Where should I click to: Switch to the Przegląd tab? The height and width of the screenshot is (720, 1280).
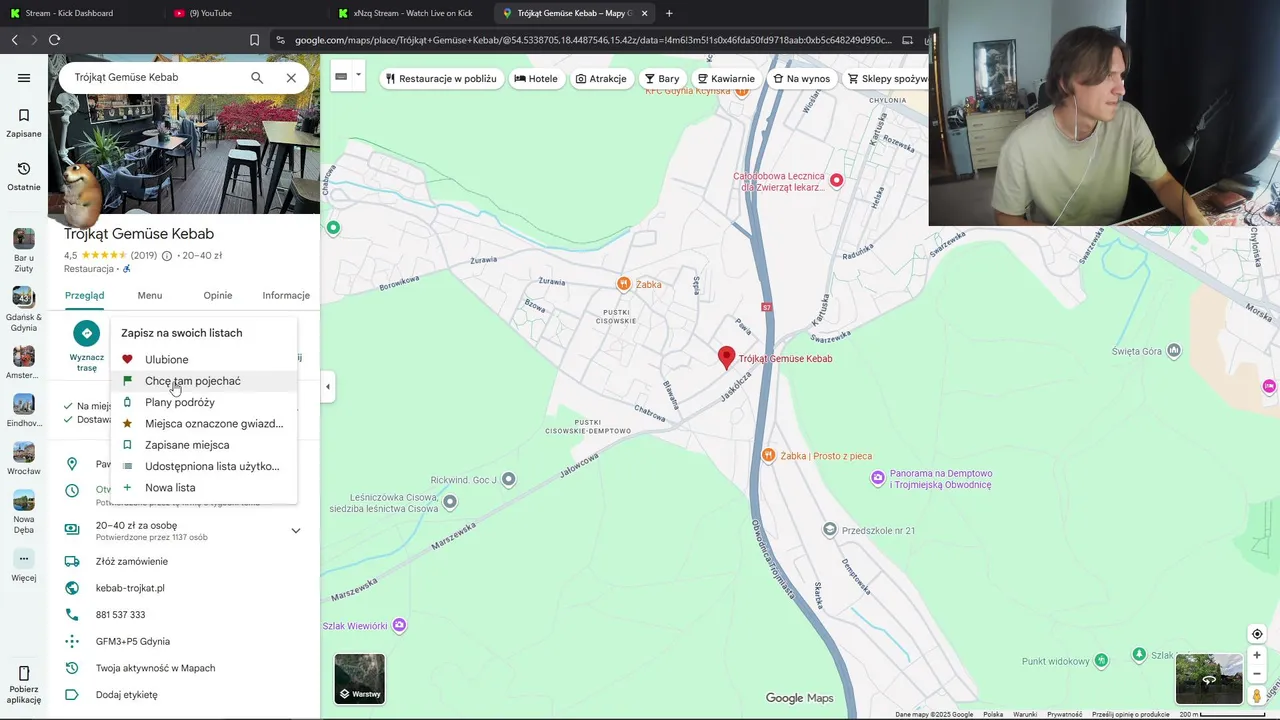pyautogui.click(x=84, y=296)
